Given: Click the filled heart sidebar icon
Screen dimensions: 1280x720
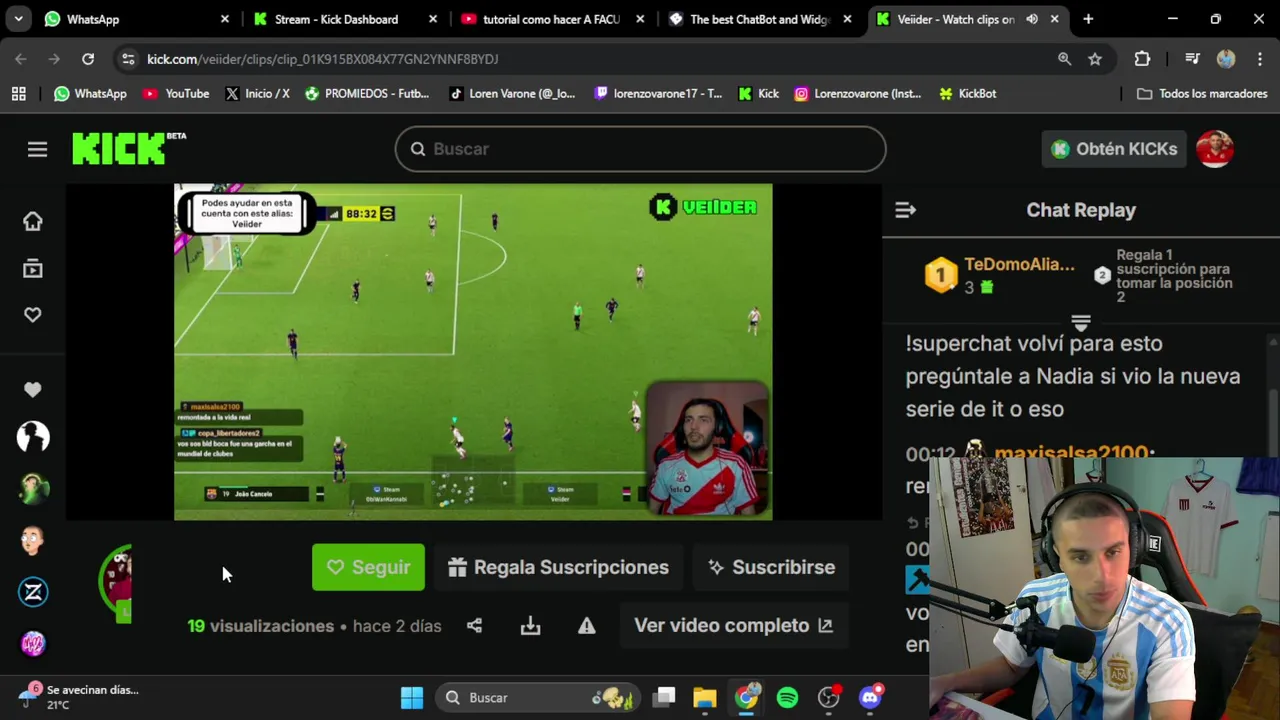Looking at the screenshot, I should click(x=33, y=389).
